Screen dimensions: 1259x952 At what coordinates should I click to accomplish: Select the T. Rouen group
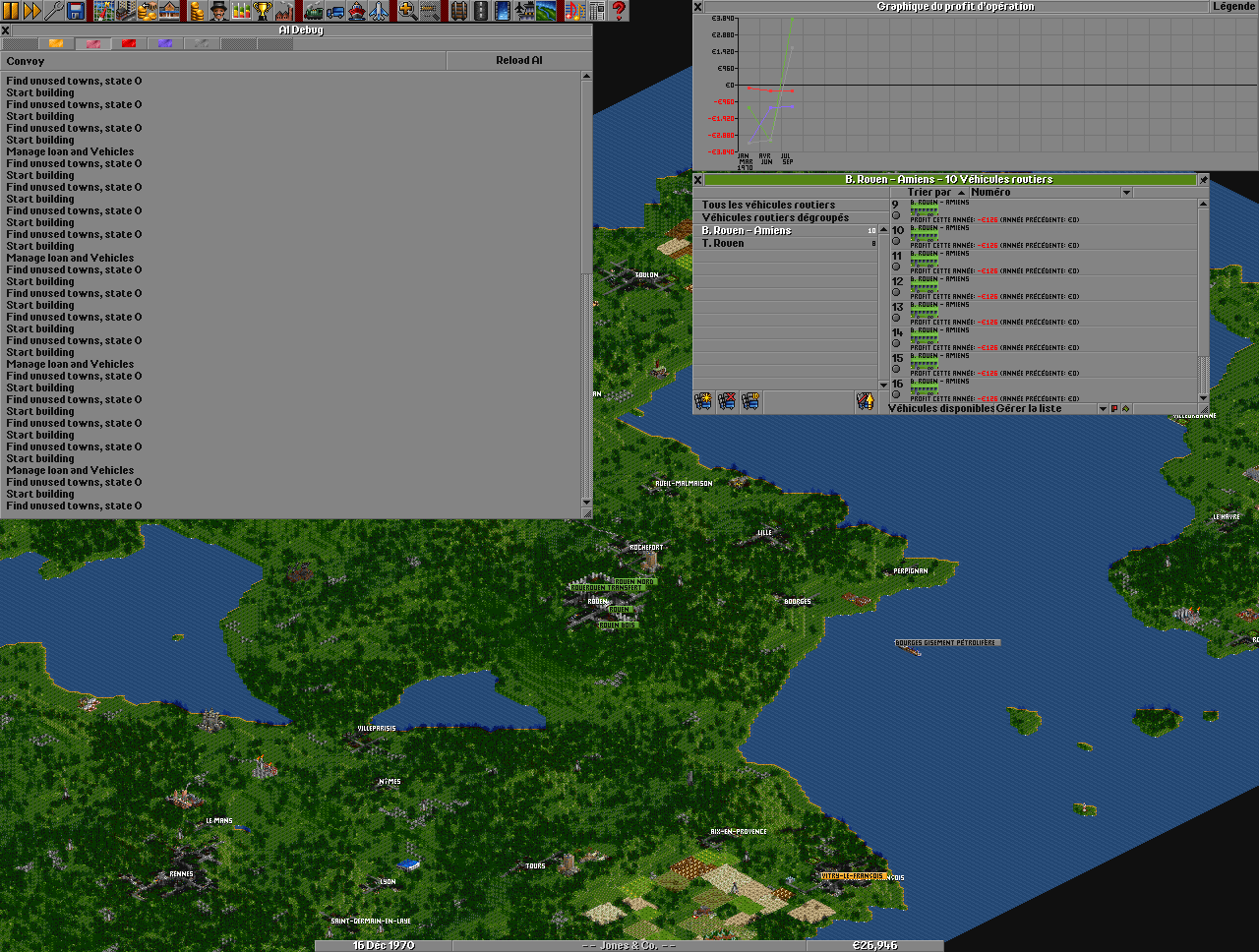(x=785, y=243)
